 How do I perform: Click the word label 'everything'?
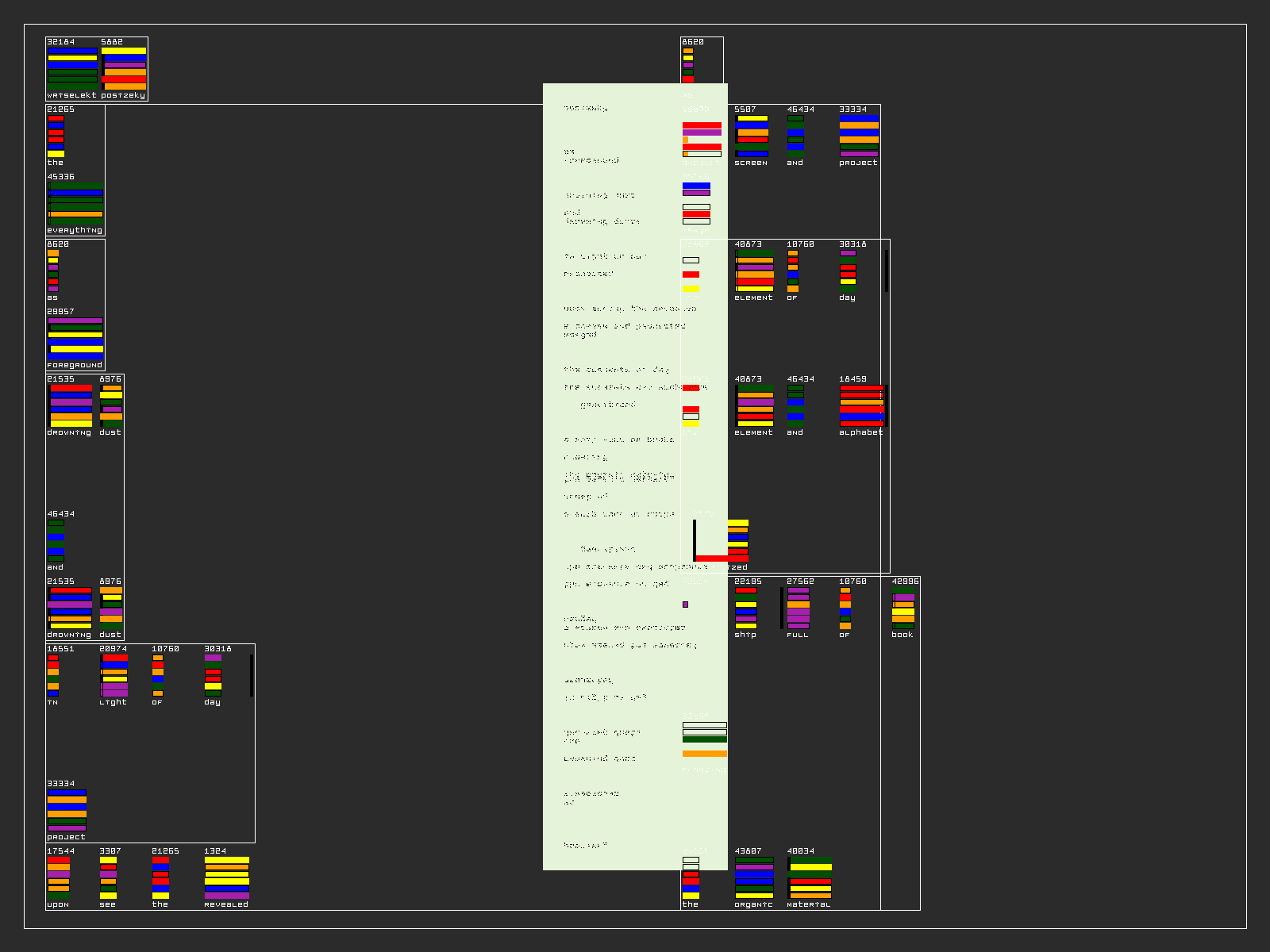click(x=75, y=230)
